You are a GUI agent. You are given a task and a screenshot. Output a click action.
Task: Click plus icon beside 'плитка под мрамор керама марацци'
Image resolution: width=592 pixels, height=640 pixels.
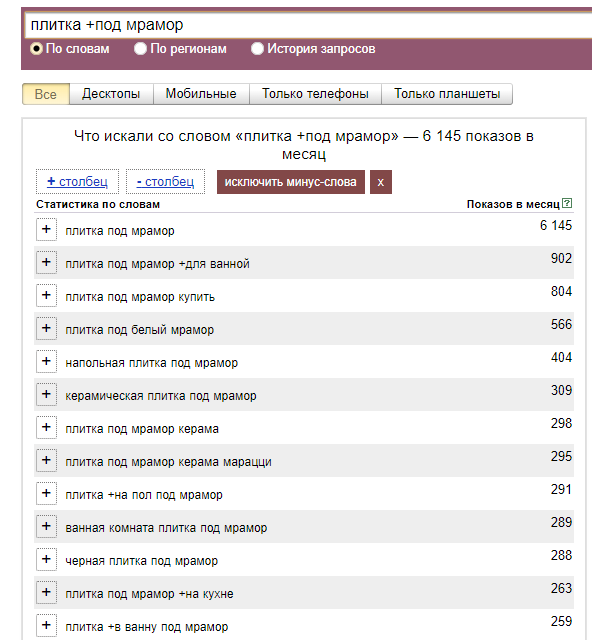pos(46,460)
